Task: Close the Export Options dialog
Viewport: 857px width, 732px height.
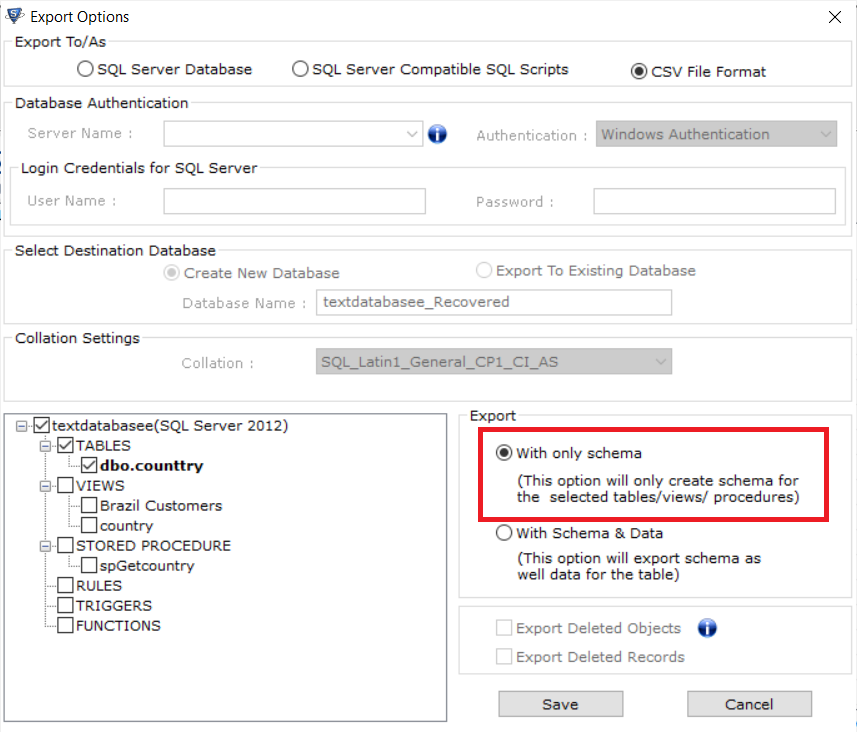Action: point(834,17)
